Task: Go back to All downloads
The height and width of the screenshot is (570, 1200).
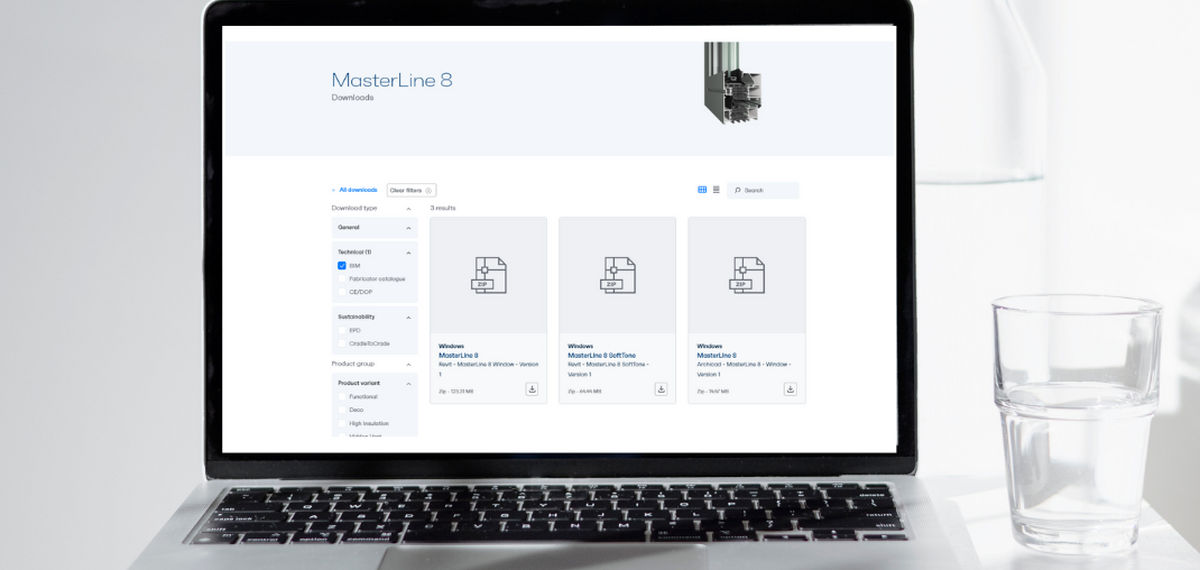Action: coord(358,190)
